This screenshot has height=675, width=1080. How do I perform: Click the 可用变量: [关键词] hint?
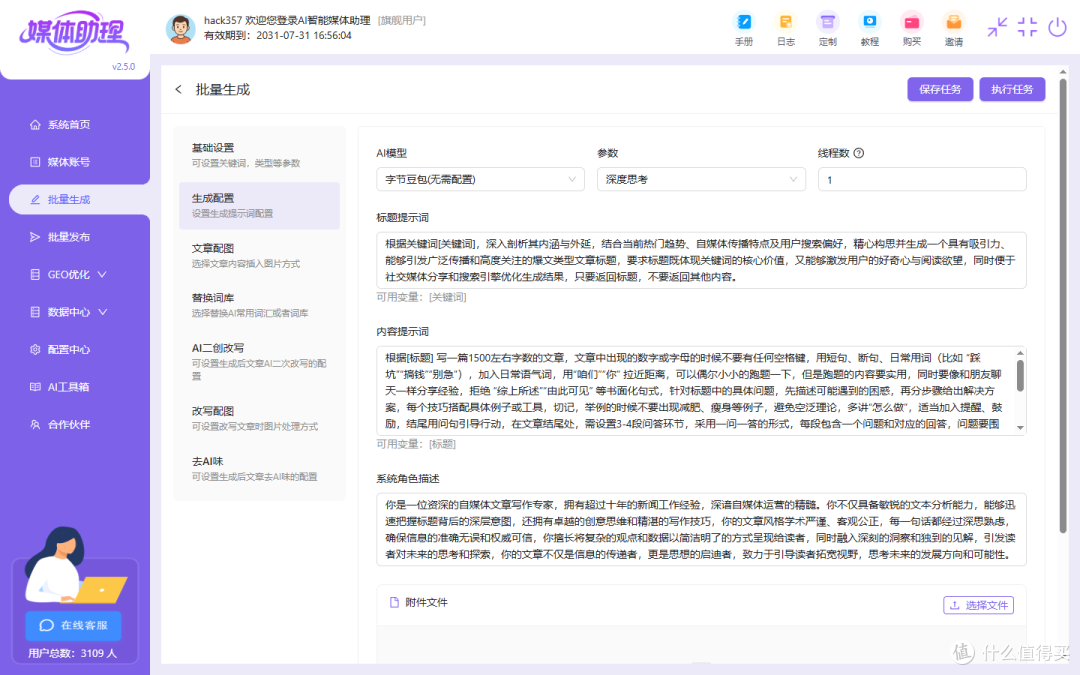pos(422,297)
